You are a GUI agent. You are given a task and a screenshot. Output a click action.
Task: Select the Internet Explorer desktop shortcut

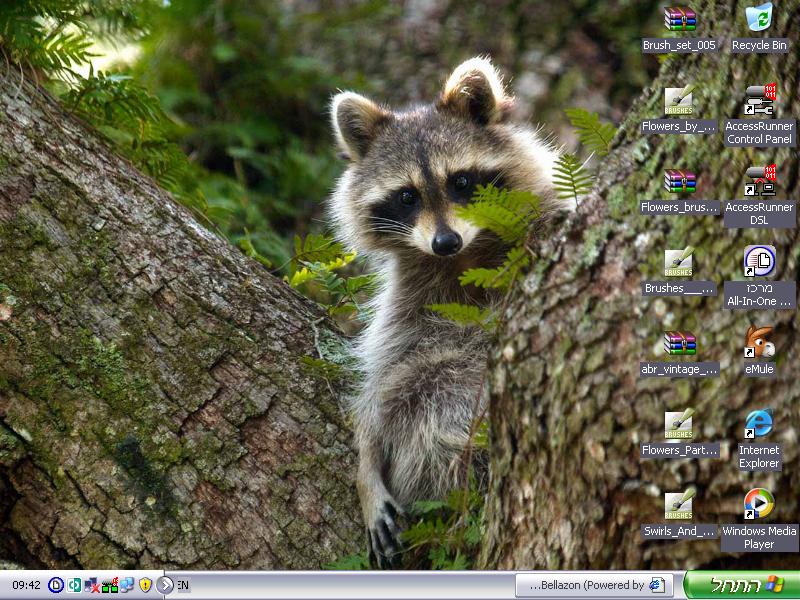[759, 424]
